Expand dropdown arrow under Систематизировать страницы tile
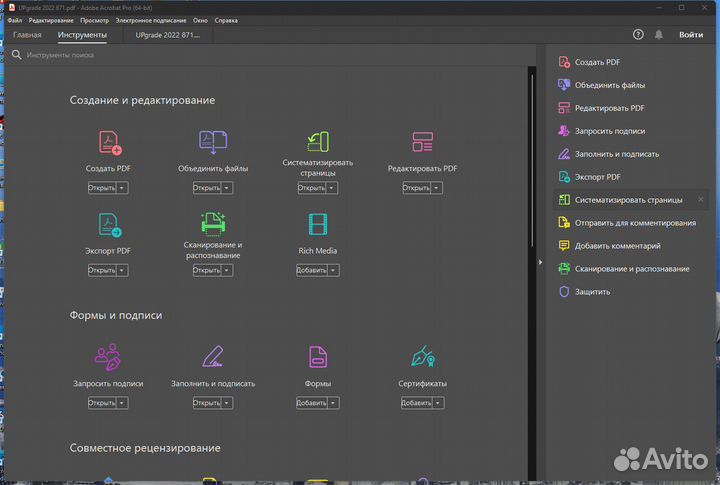This screenshot has width=720, height=485. click(x=332, y=188)
